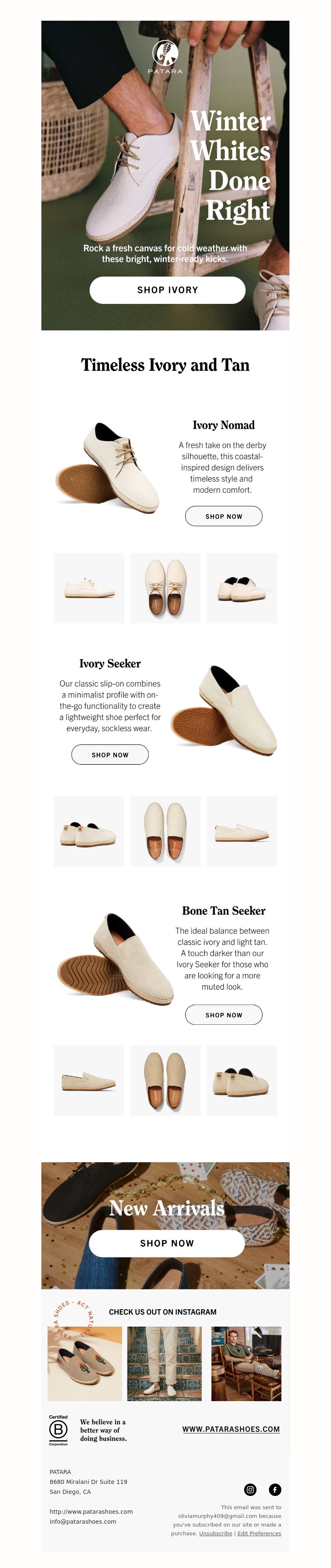Click the info@patarashoes.com email link
The image size is (331, 1568).
(x=83, y=1521)
